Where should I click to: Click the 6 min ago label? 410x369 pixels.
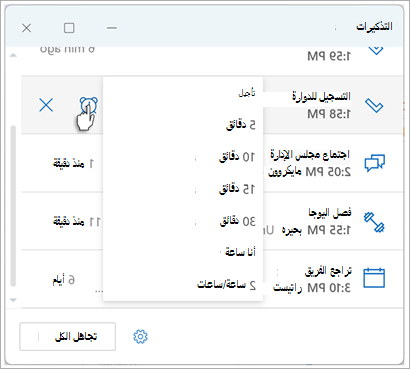click(67, 50)
